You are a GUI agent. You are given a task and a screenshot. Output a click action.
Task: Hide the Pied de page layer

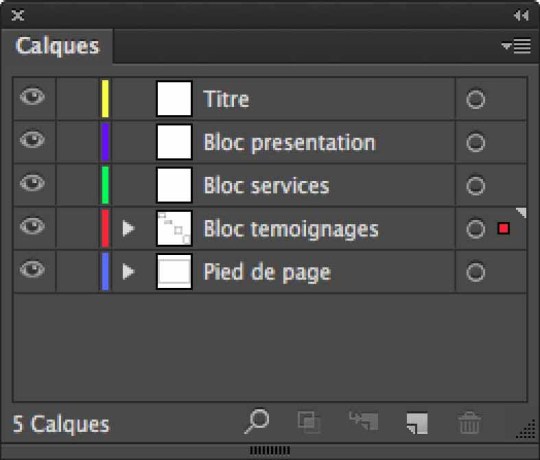tap(32, 270)
